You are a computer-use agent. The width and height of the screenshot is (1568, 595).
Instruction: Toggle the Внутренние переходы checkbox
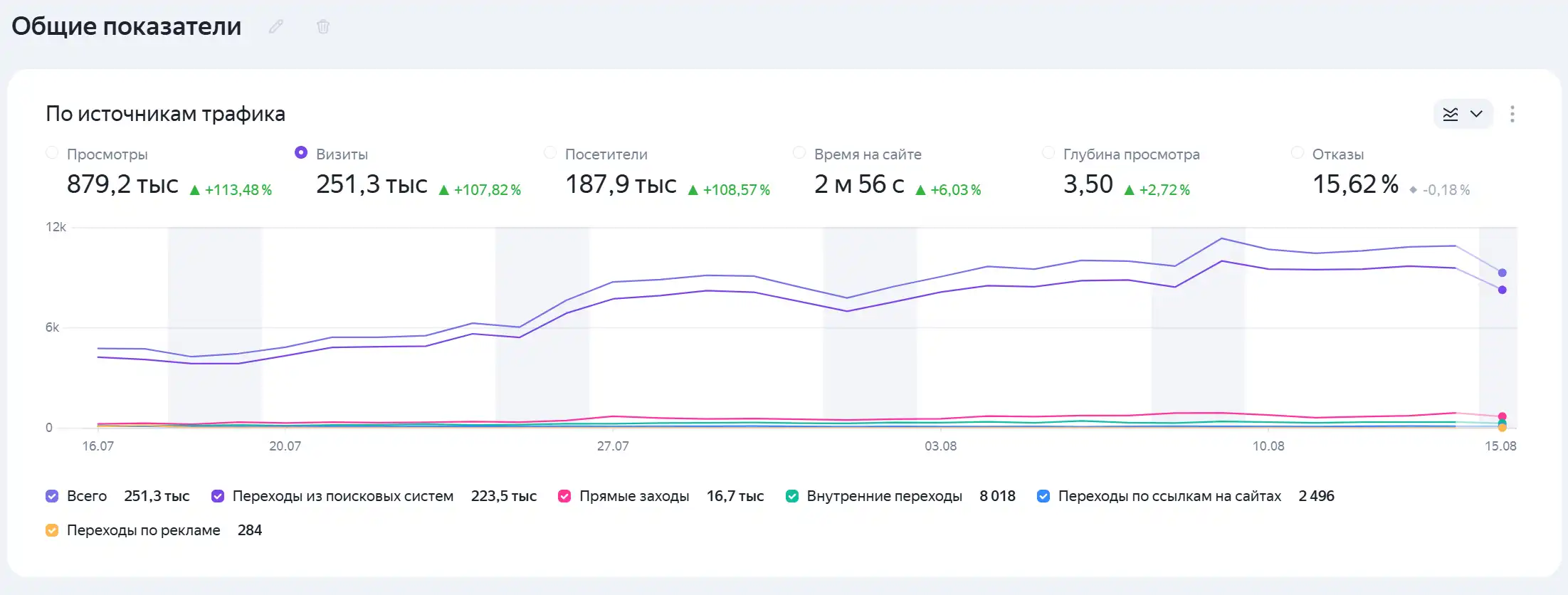792,496
